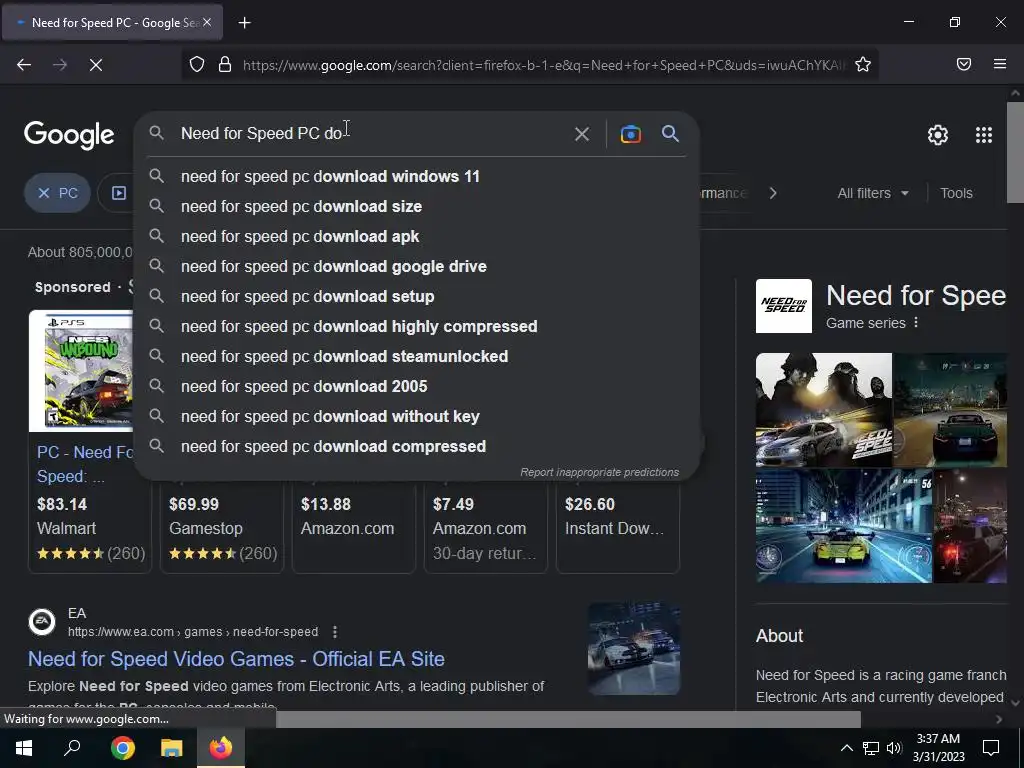Pick suggestion 'download size'
This screenshot has width=1024, height=768.
[x=417, y=206]
